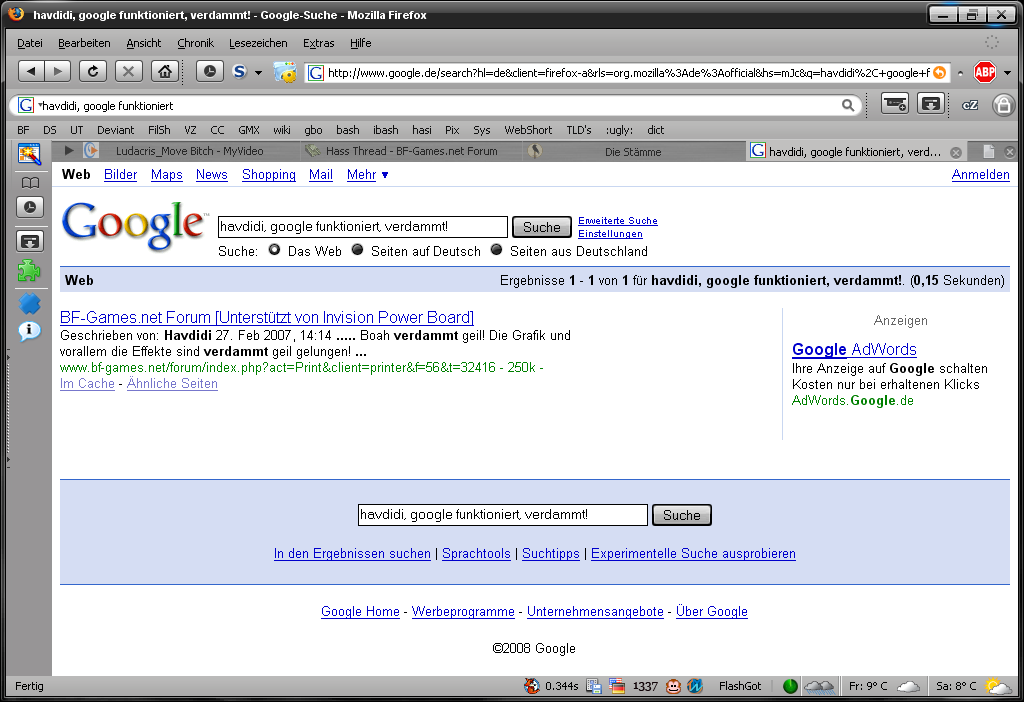
Task: Click the blue folder duck toolbar icon
Action: pos(285,72)
